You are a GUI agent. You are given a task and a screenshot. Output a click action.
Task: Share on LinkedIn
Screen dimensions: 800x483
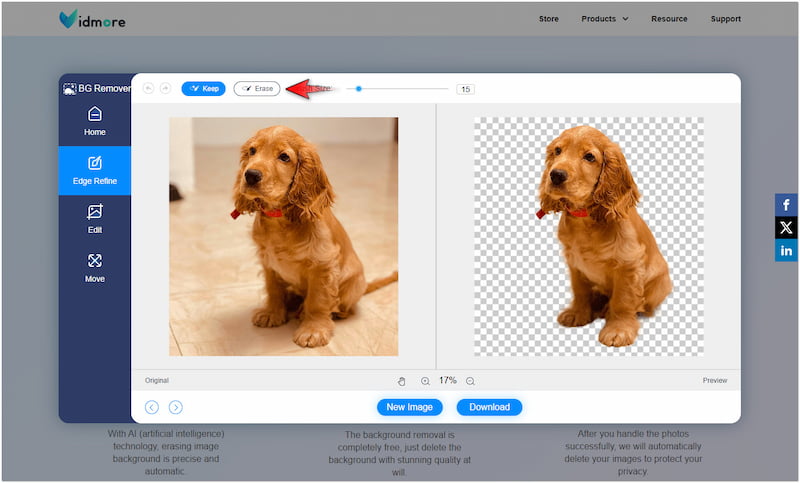[786, 251]
